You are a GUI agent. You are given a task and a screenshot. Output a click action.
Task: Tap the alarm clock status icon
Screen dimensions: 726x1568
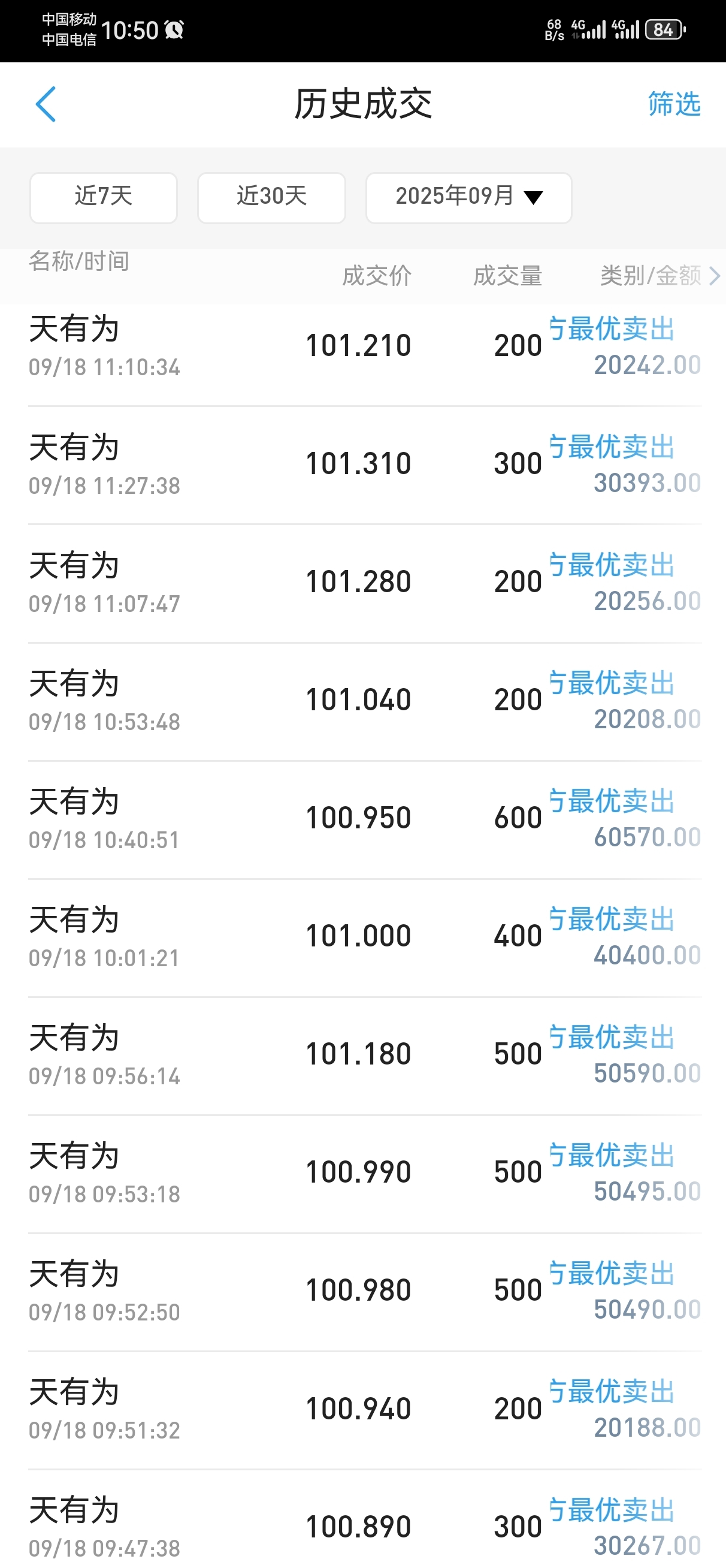tap(174, 29)
